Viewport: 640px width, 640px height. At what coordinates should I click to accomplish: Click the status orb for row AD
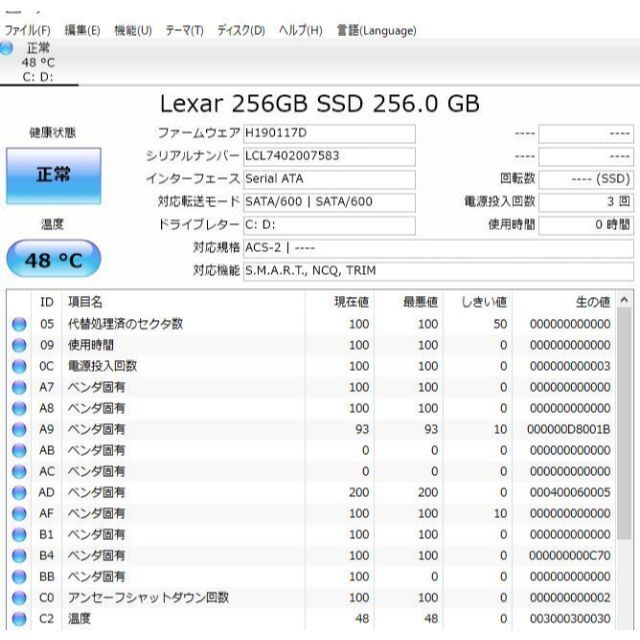19,493
